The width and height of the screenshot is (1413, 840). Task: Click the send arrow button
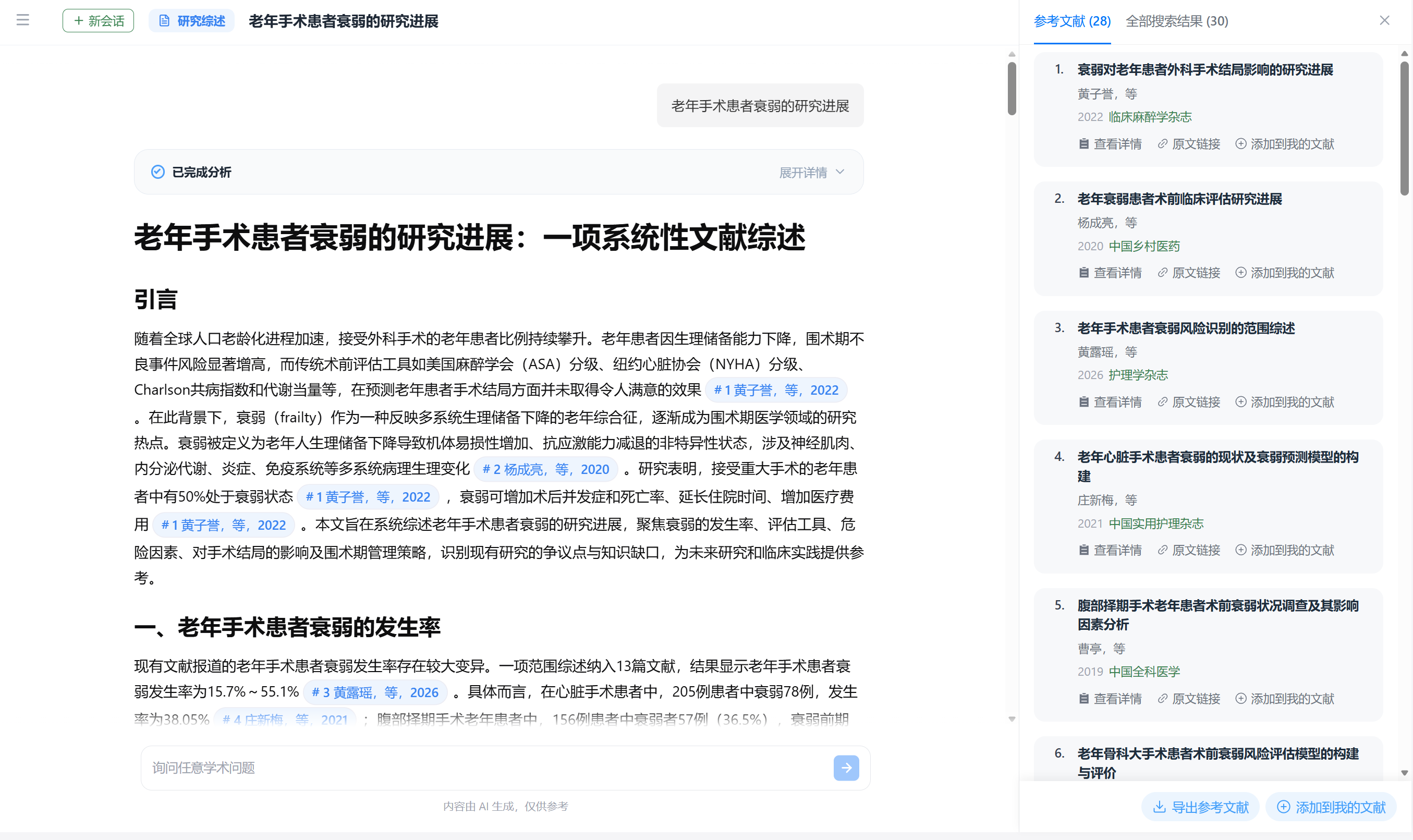[846, 768]
